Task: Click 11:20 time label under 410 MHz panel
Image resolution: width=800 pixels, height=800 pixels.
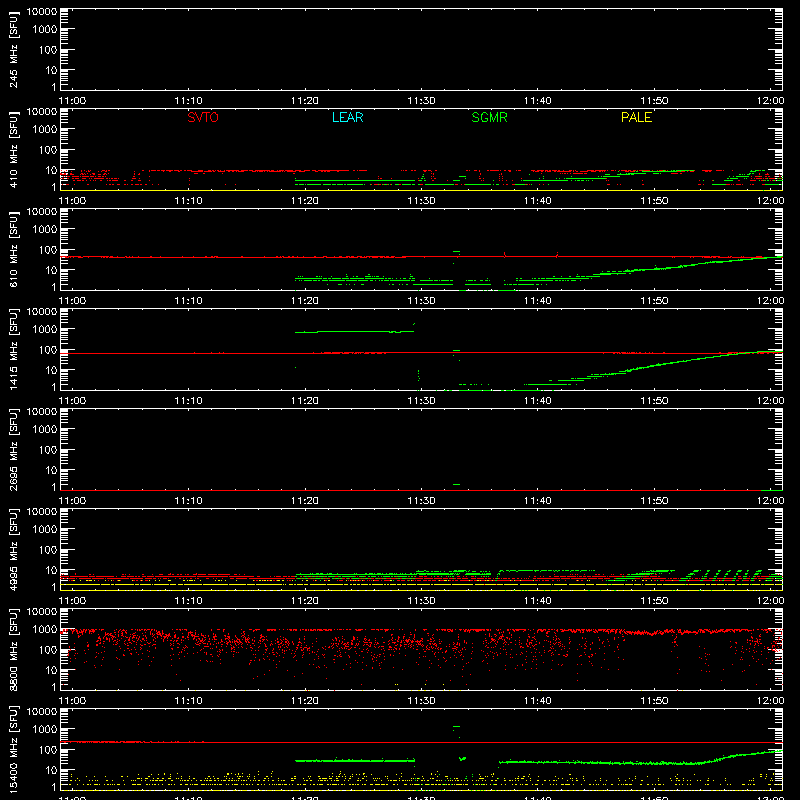Action: (x=305, y=201)
